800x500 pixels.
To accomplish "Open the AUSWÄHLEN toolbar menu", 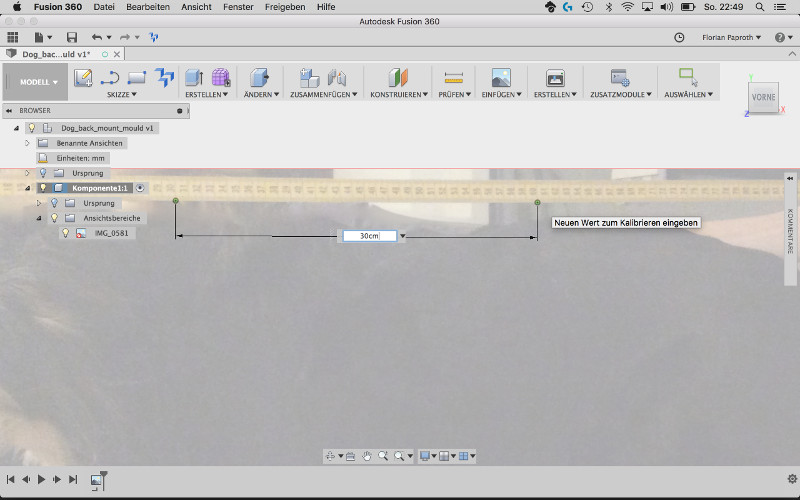I will coord(689,94).
